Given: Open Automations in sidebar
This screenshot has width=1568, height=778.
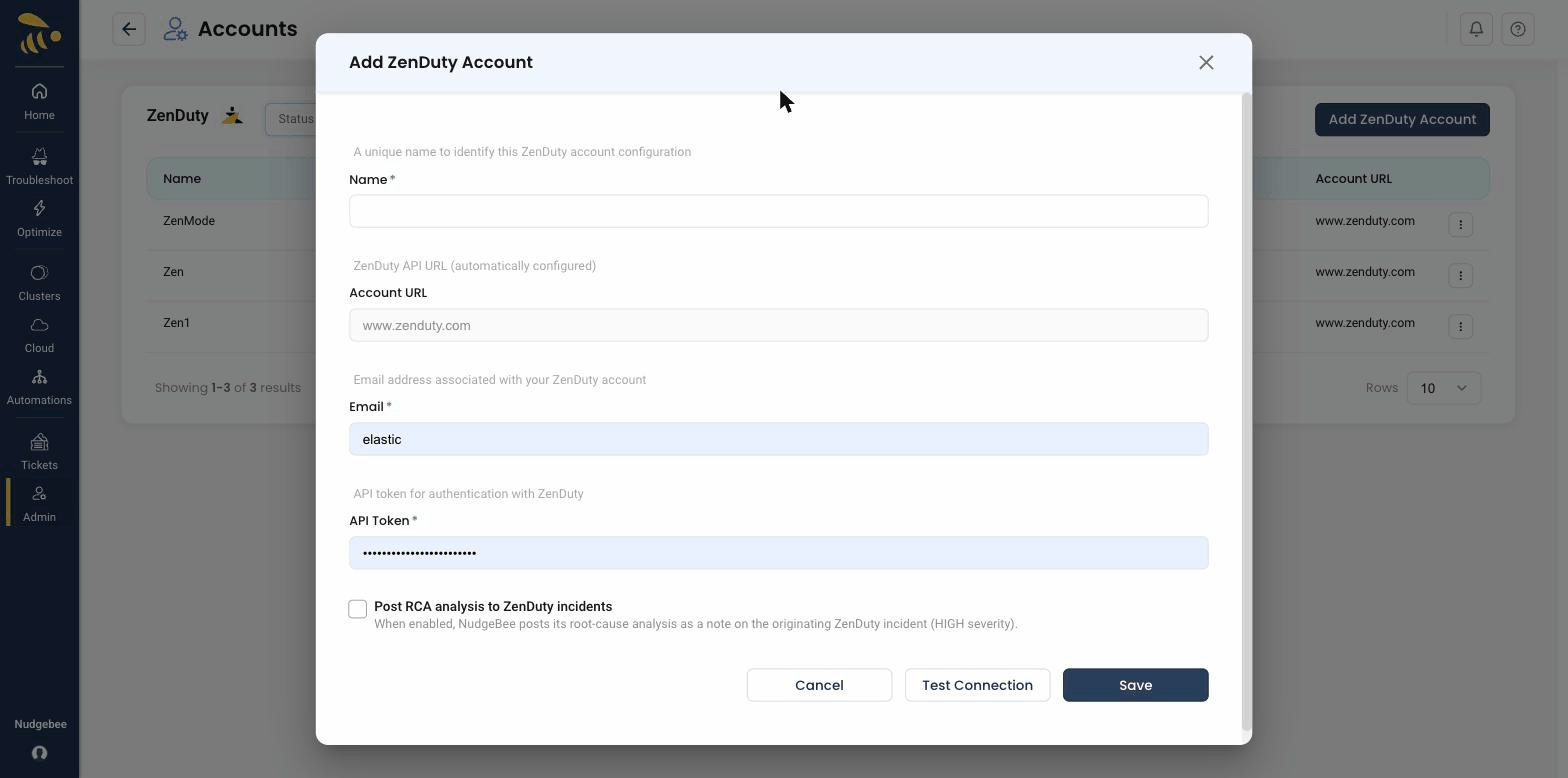Looking at the screenshot, I should coord(39,387).
